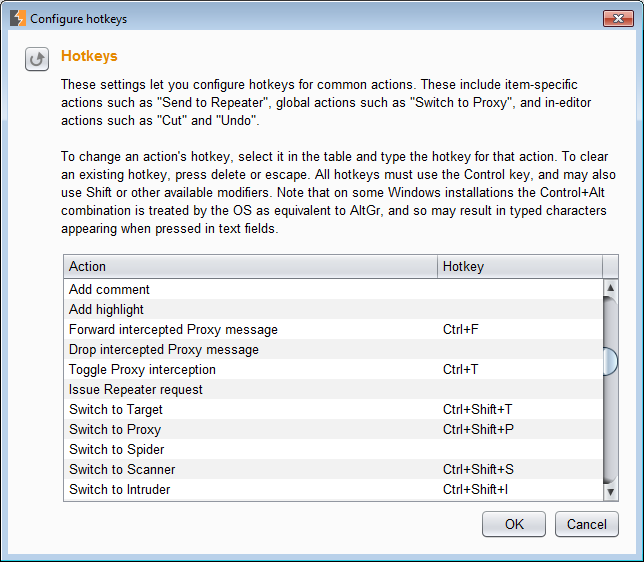Click the scrollbar up arrow

click(x=610, y=288)
